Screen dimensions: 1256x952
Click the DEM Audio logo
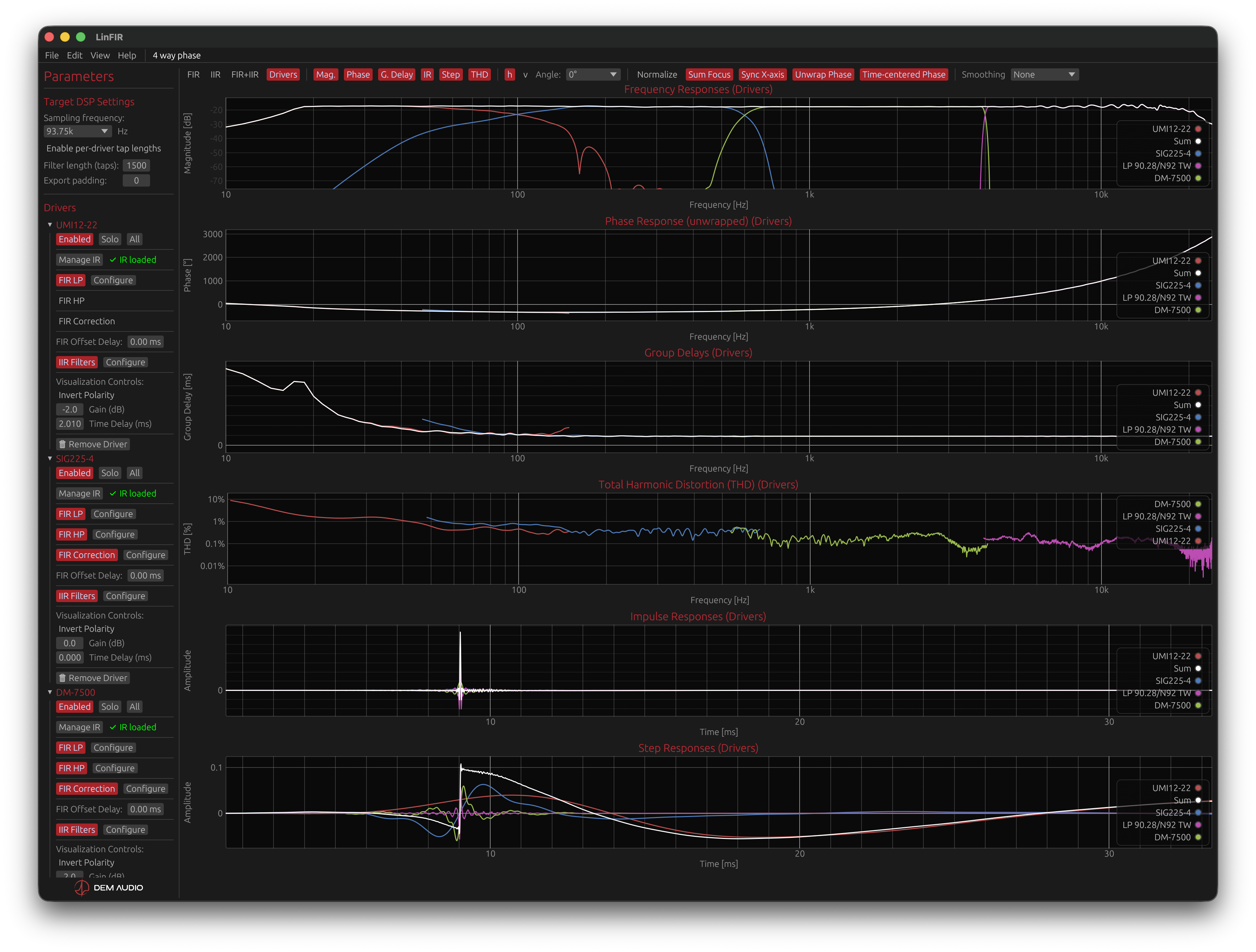click(108, 887)
